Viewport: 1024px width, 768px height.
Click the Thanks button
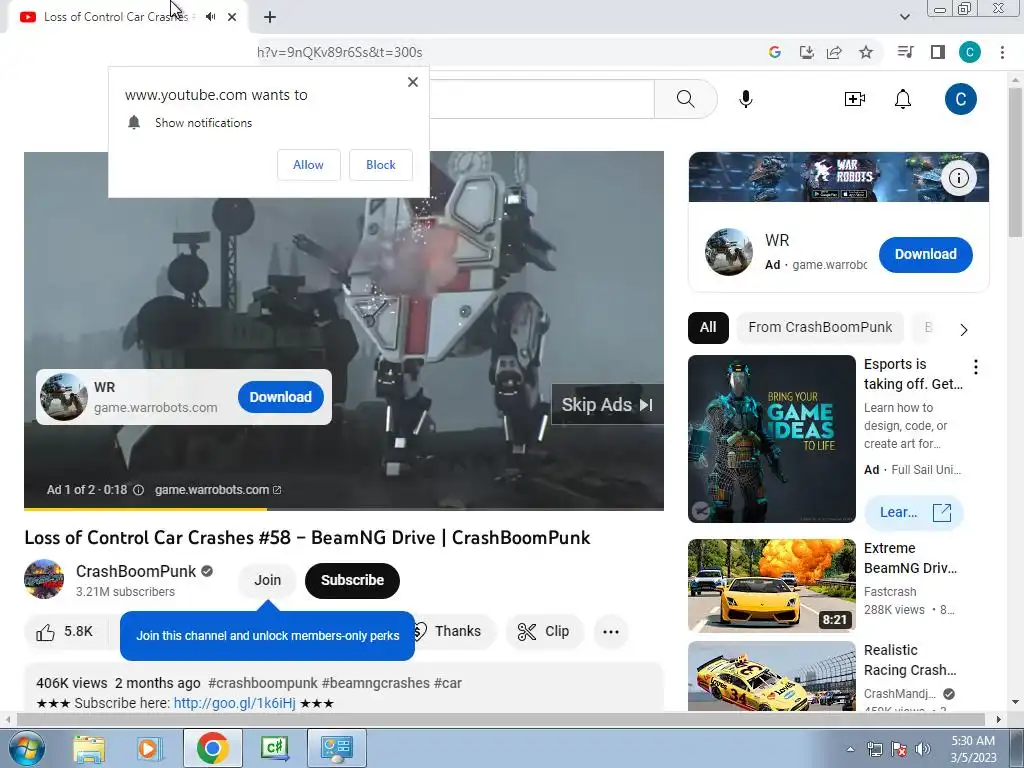(x=457, y=632)
